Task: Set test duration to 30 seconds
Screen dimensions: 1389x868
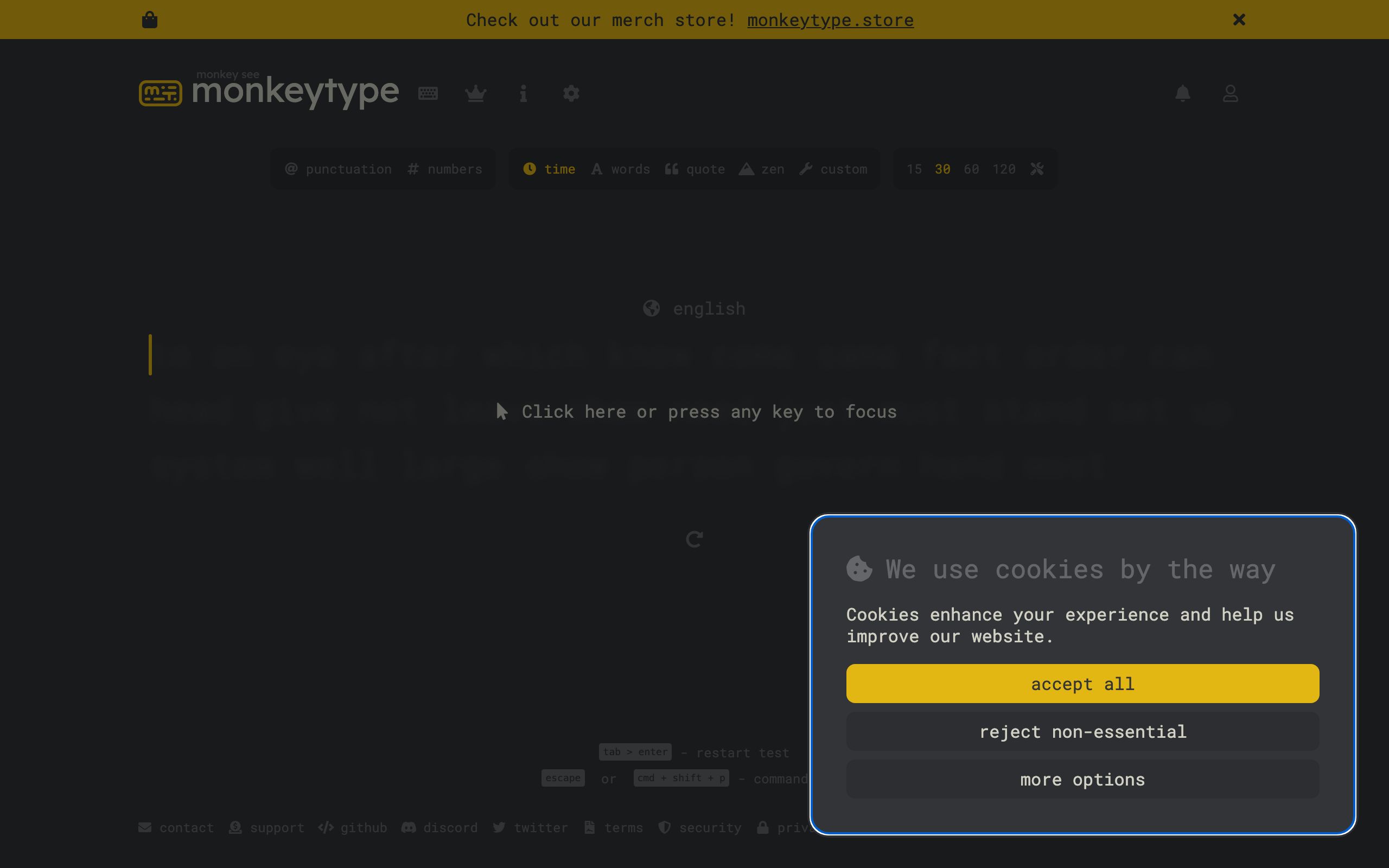Action: coord(942,169)
